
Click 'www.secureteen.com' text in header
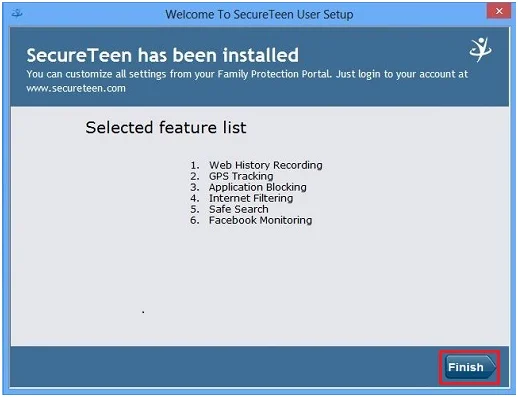point(76,88)
